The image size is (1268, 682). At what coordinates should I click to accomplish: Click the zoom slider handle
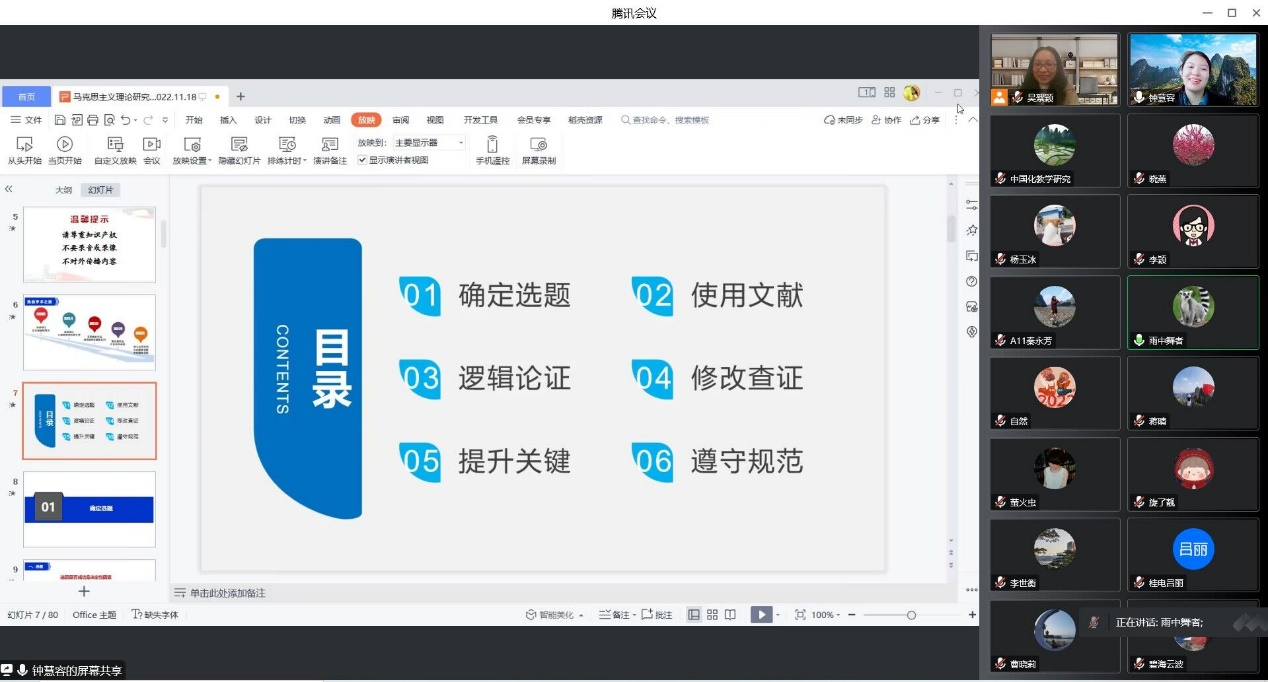pyautogui.click(x=911, y=615)
